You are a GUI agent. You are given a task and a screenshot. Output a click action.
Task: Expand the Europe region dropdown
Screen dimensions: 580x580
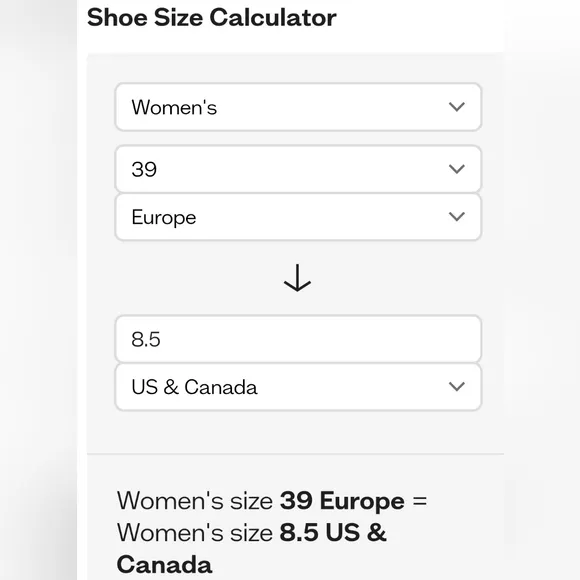click(298, 217)
